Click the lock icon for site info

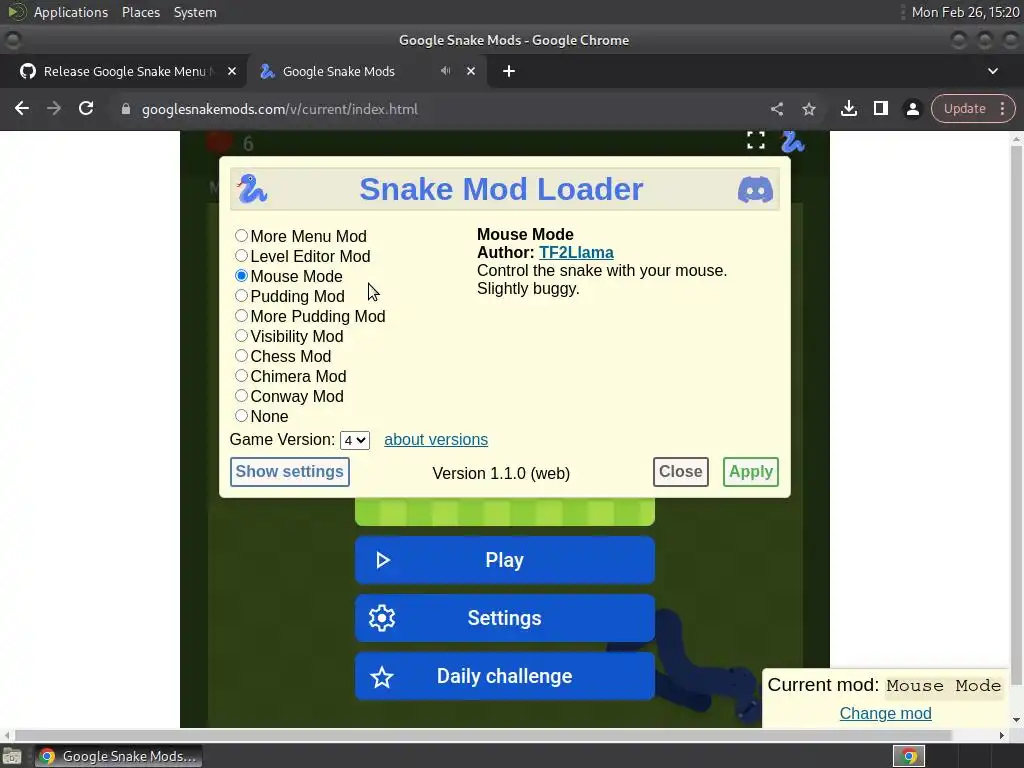[x=125, y=109]
